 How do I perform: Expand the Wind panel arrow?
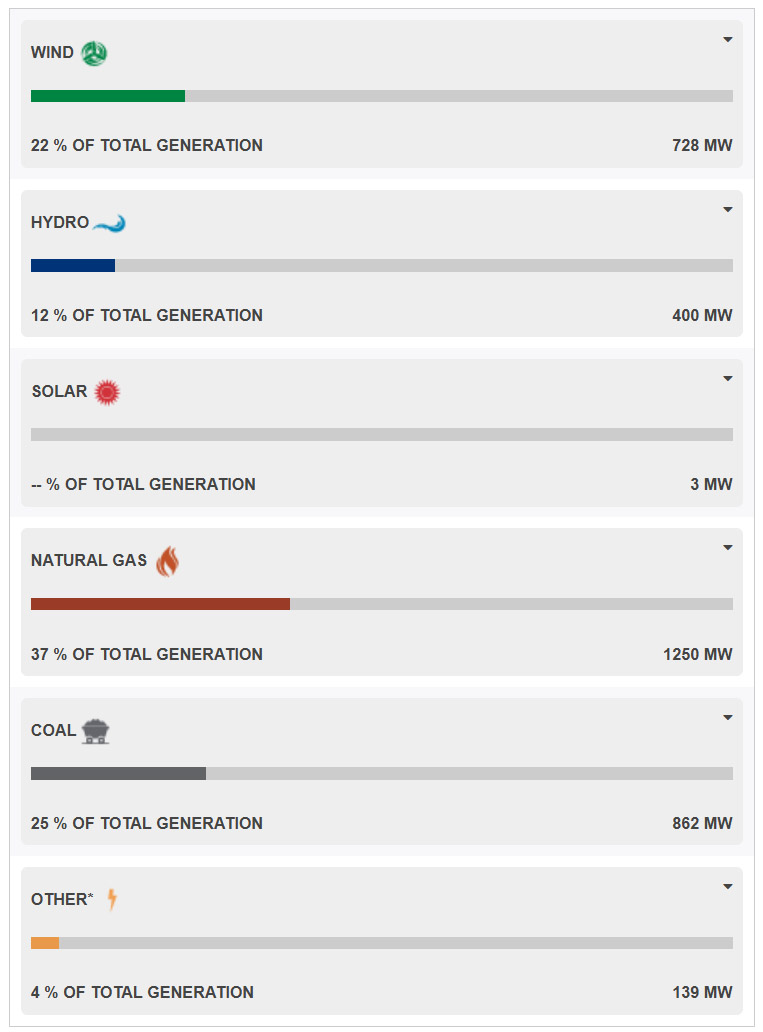pos(727,39)
